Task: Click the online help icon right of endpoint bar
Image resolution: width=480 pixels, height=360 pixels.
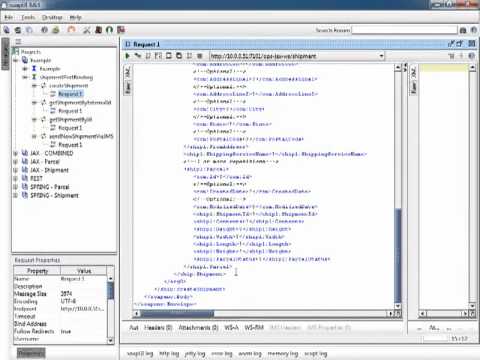Action: pos(472,56)
